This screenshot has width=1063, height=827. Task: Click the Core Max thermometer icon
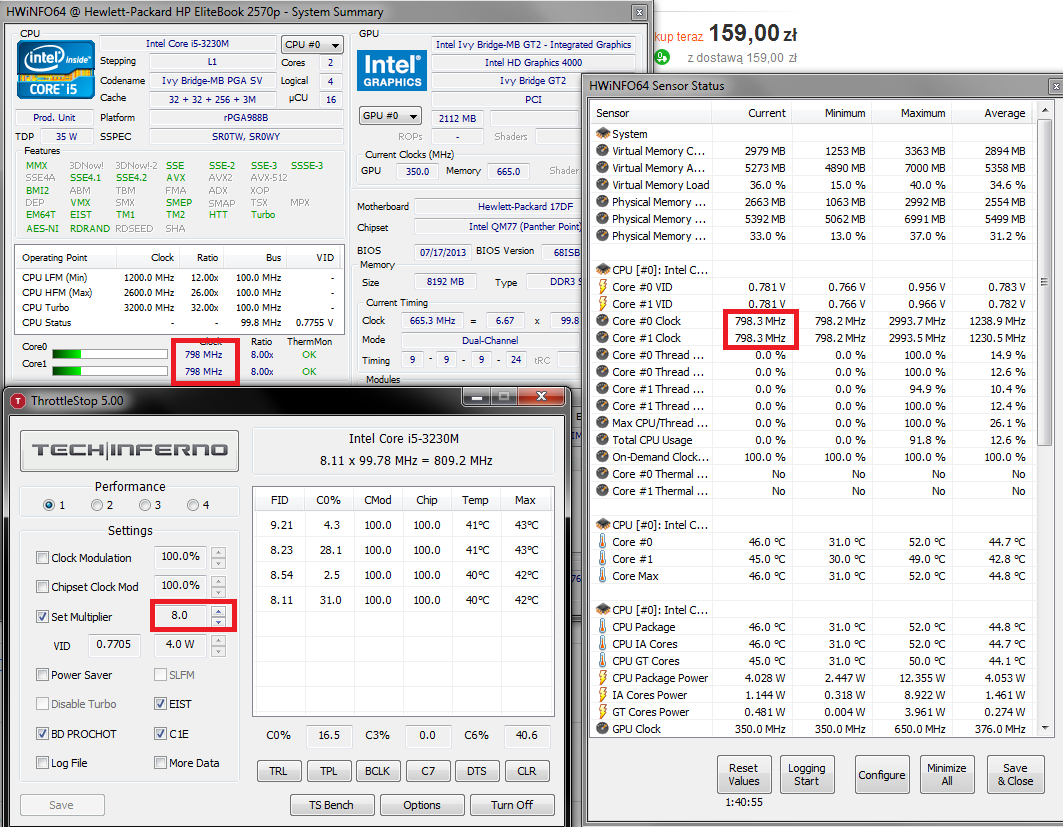click(x=603, y=576)
